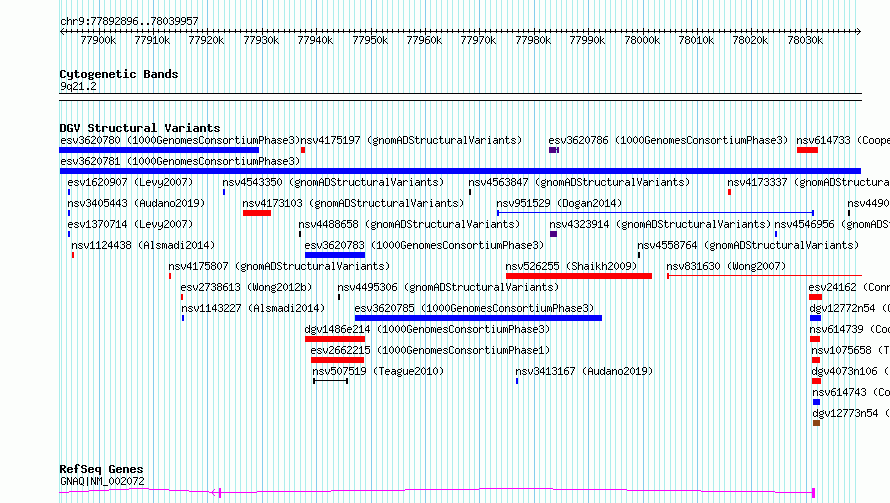Viewport: 890px width, 503px height.
Task: Open the nsv614739 variant label
Action: click(x=849, y=329)
